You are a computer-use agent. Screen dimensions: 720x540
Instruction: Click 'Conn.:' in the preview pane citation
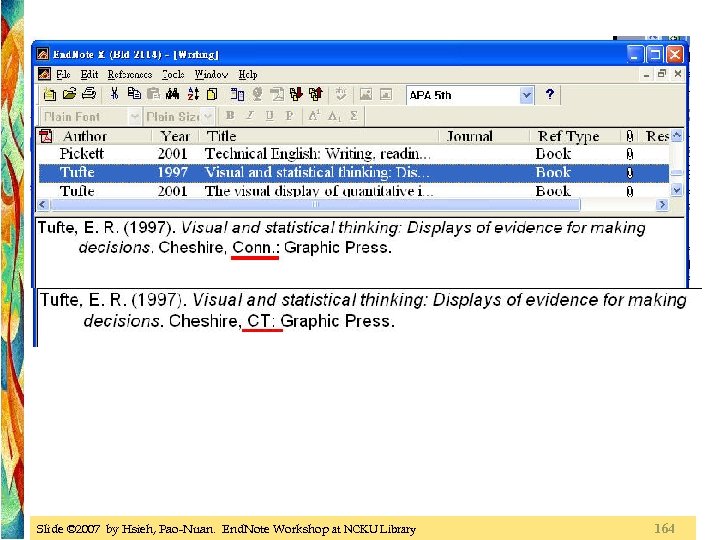[256, 248]
